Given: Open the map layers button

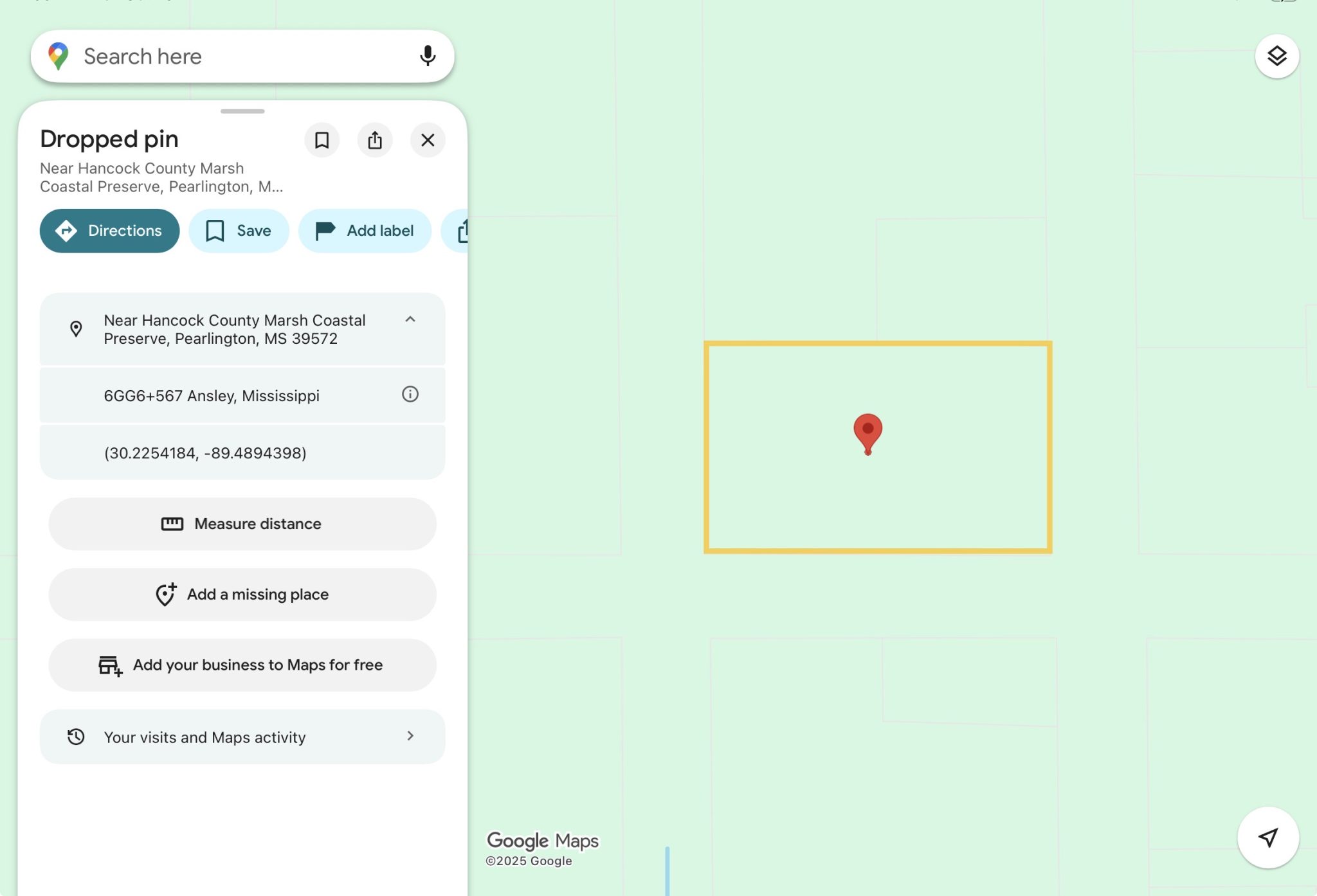Looking at the screenshot, I should pyautogui.click(x=1276, y=57).
